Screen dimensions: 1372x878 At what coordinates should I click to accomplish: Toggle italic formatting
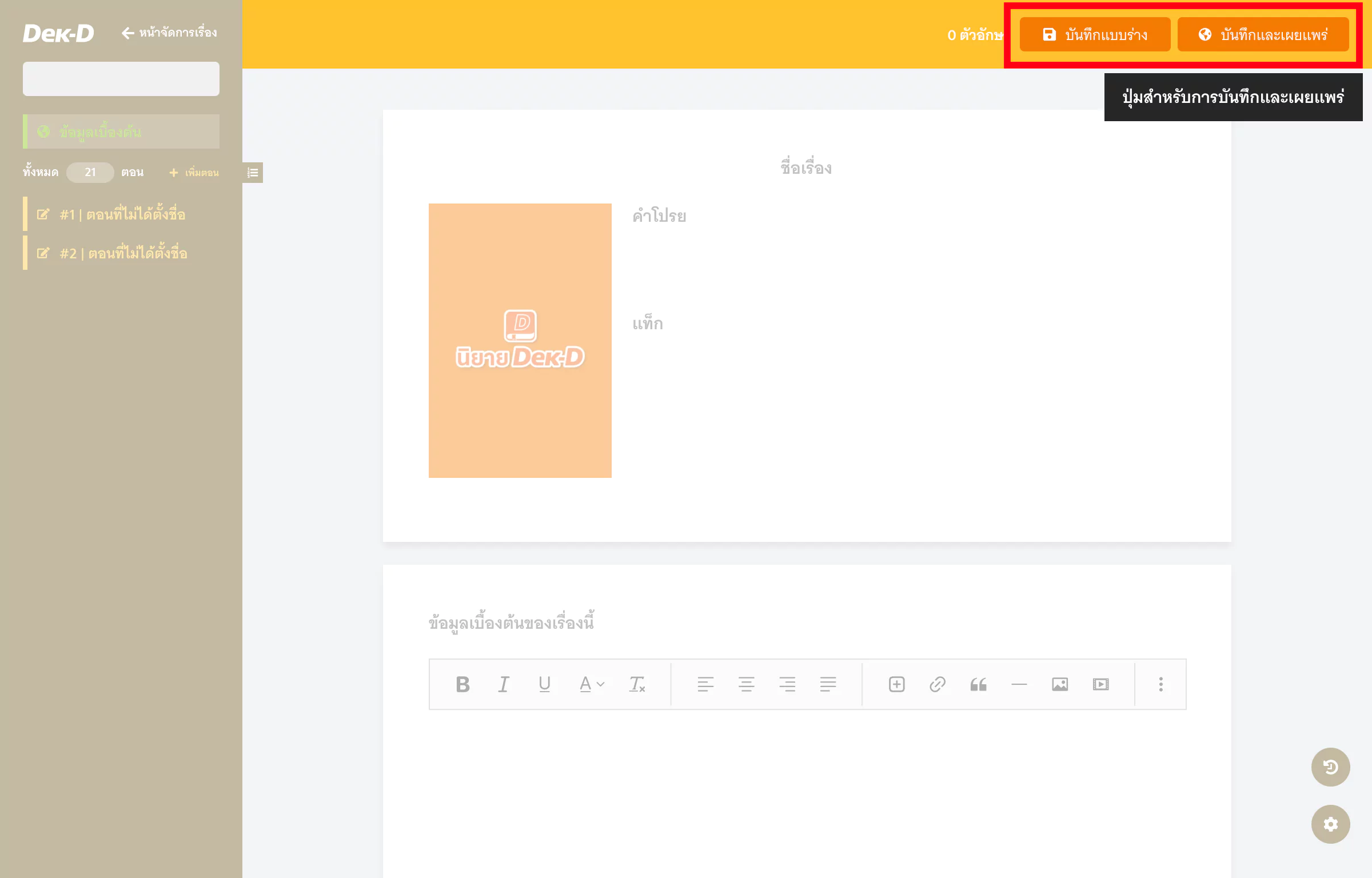504,684
